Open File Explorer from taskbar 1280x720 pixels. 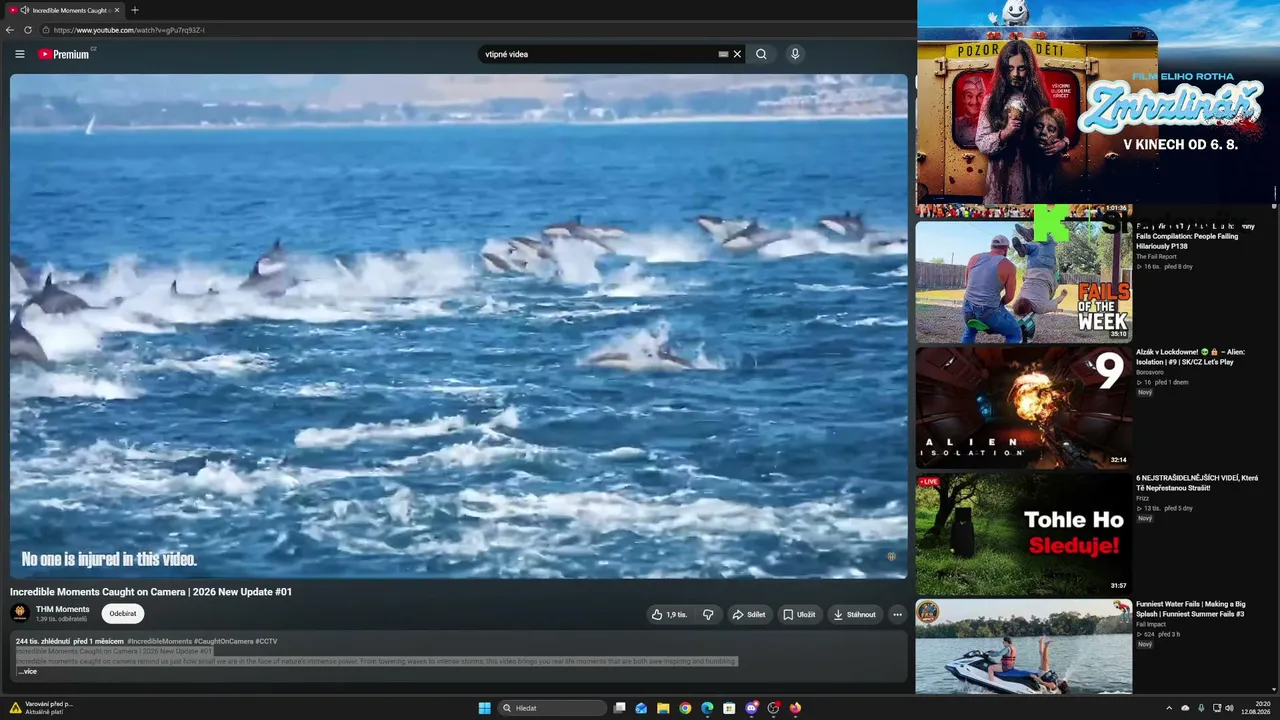[663, 708]
